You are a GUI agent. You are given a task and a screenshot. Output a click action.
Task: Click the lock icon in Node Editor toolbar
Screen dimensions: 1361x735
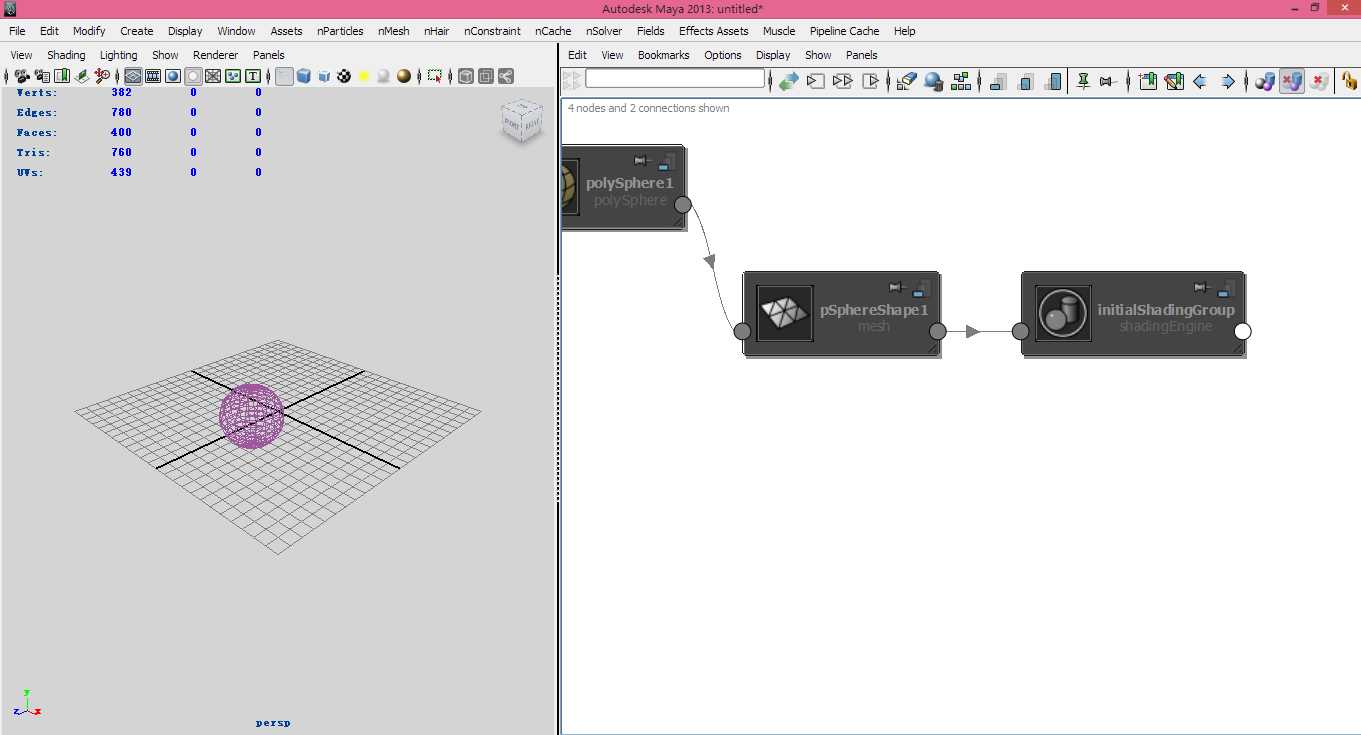click(x=1350, y=81)
